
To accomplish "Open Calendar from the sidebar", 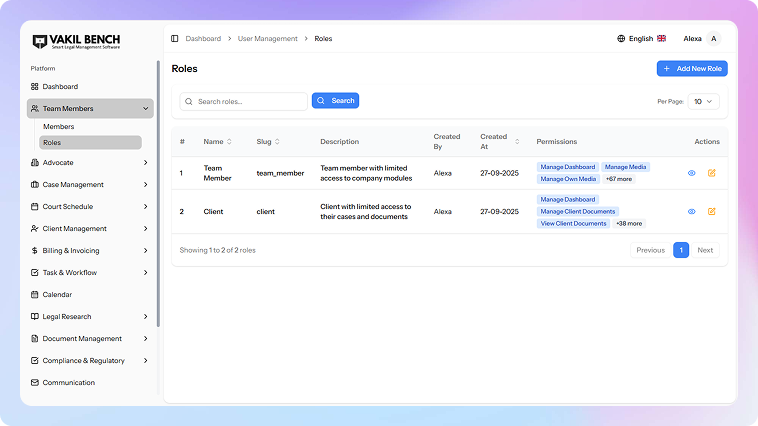I will click(x=57, y=295).
